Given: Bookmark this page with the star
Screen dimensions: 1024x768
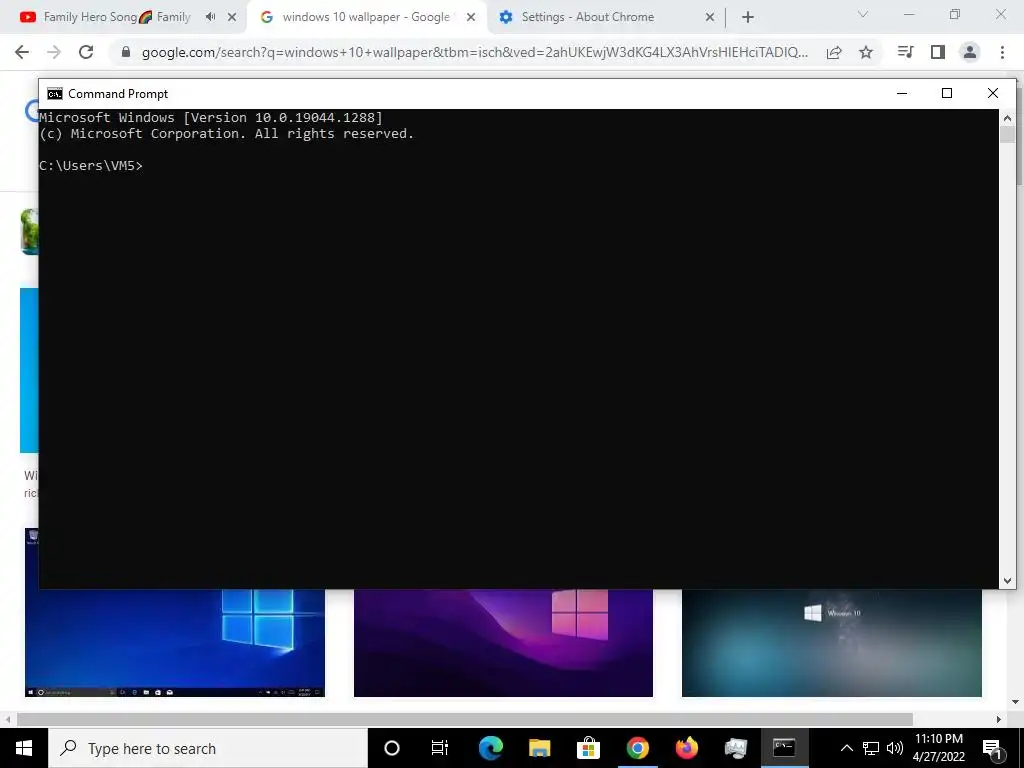Looking at the screenshot, I should click(866, 52).
